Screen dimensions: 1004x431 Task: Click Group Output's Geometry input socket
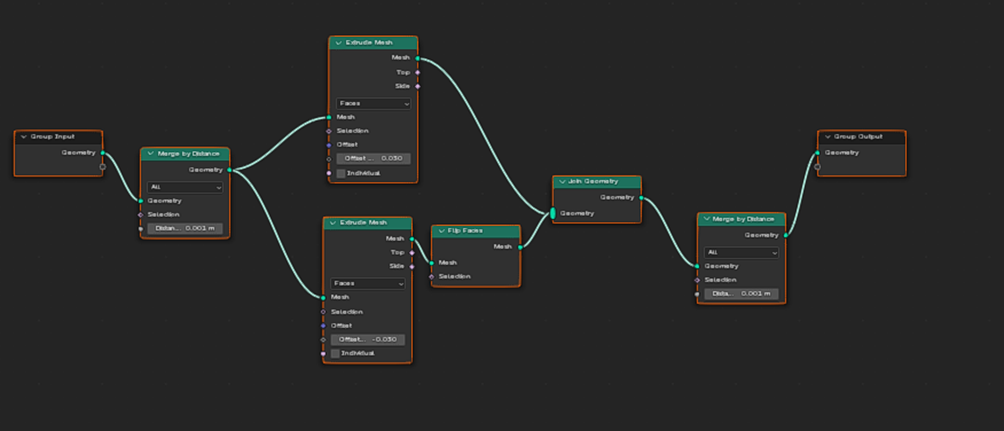pos(818,153)
